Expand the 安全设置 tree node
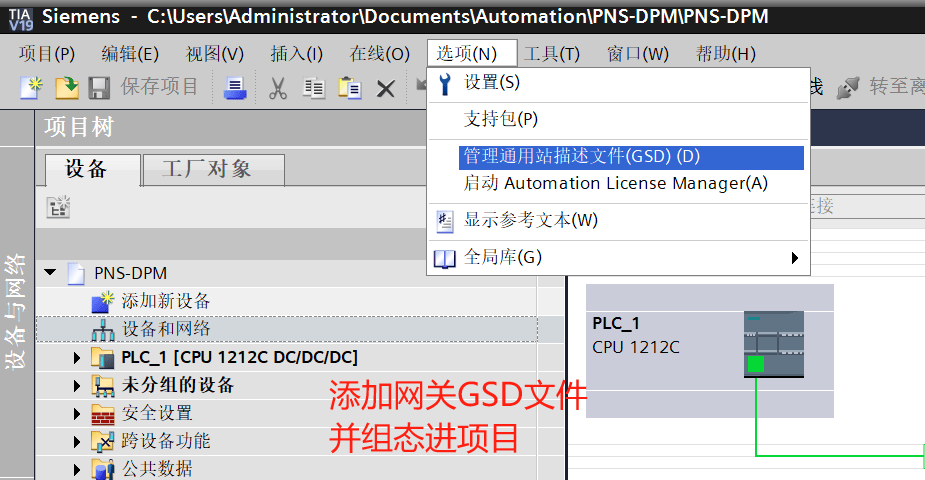 [x=77, y=414]
